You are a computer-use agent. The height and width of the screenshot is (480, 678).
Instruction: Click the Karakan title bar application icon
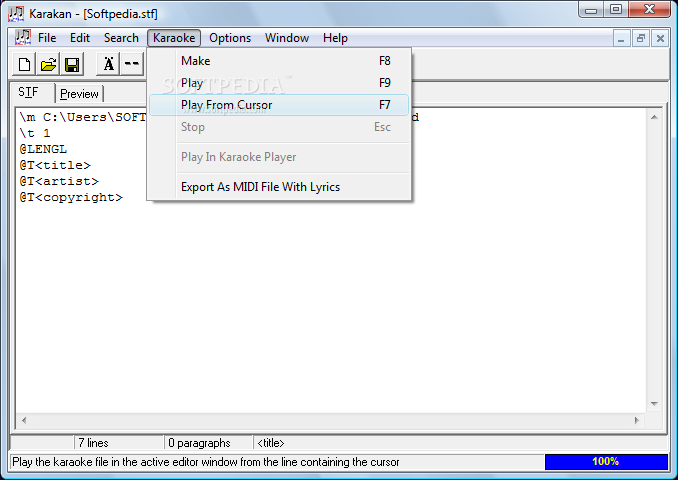(16, 13)
